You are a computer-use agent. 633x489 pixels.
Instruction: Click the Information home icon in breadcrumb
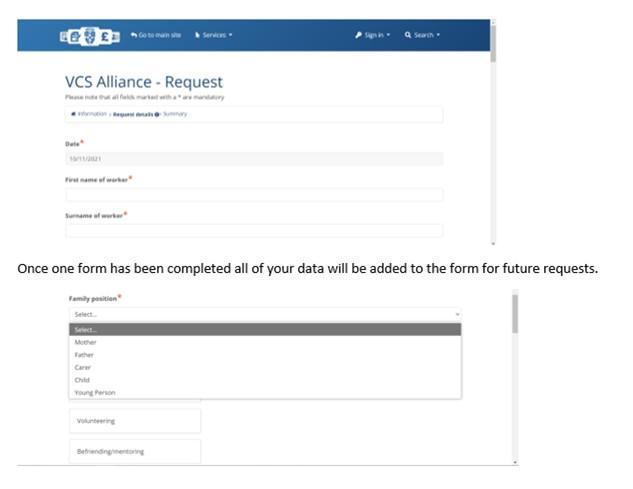tap(73, 114)
